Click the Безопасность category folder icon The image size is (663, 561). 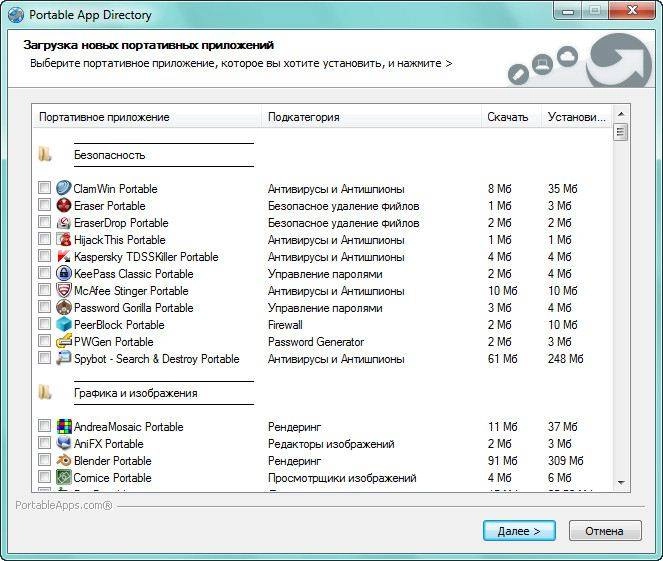tap(44, 154)
